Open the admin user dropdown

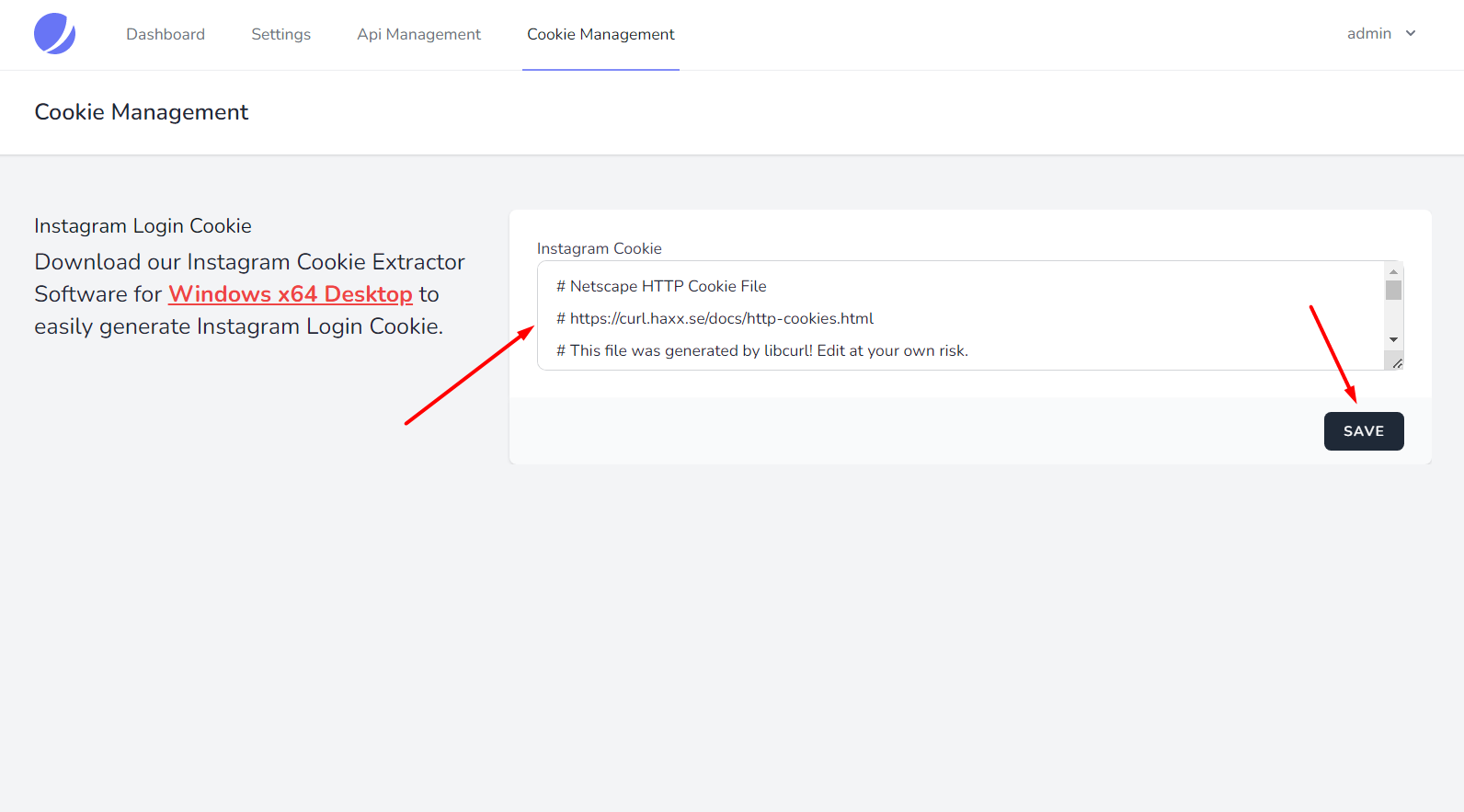pos(1381,33)
